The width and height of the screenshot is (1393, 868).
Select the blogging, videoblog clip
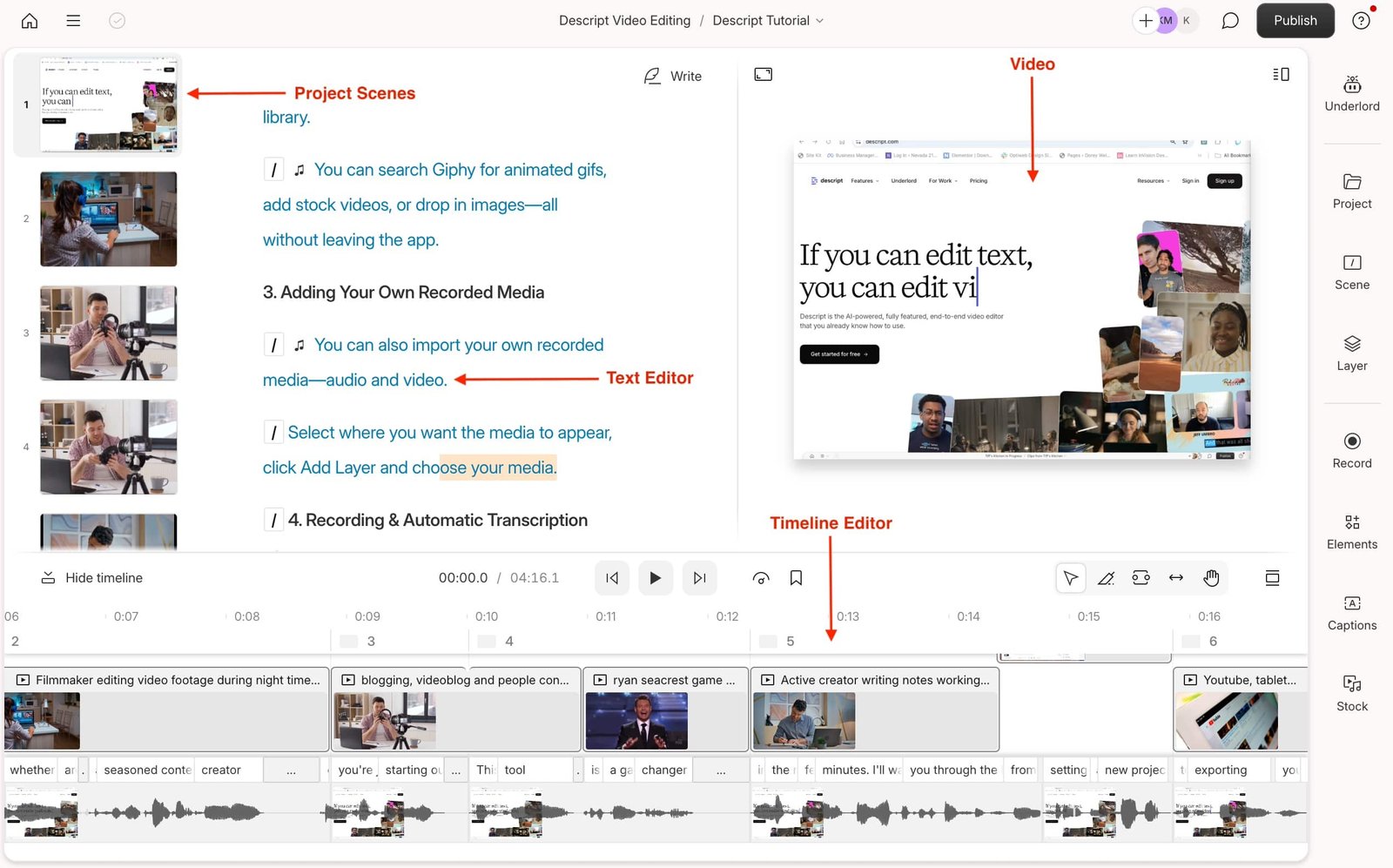coord(456,710)
